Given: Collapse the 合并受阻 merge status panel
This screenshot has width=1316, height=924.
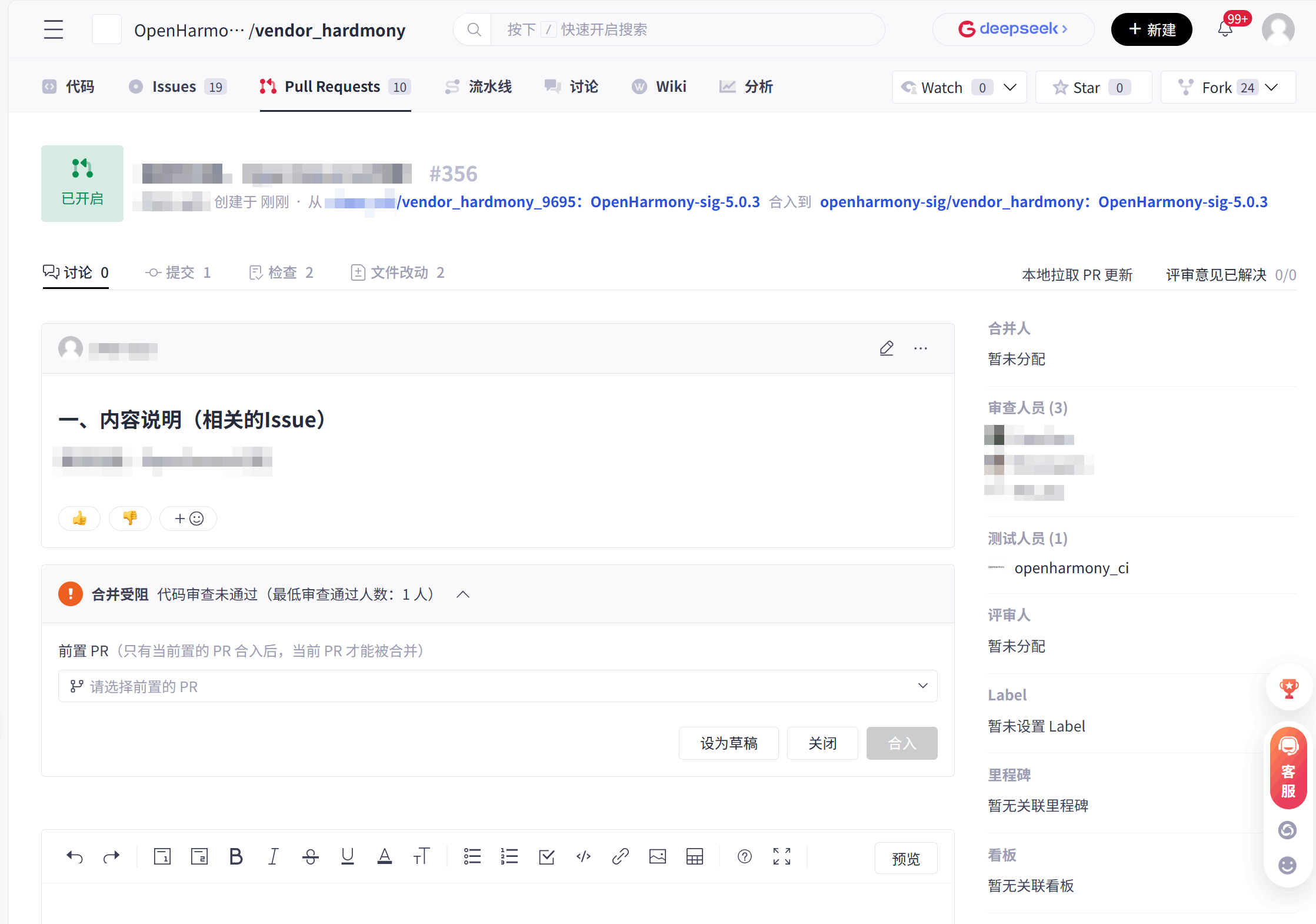Looking at the screenshot, I should (463, 594).
